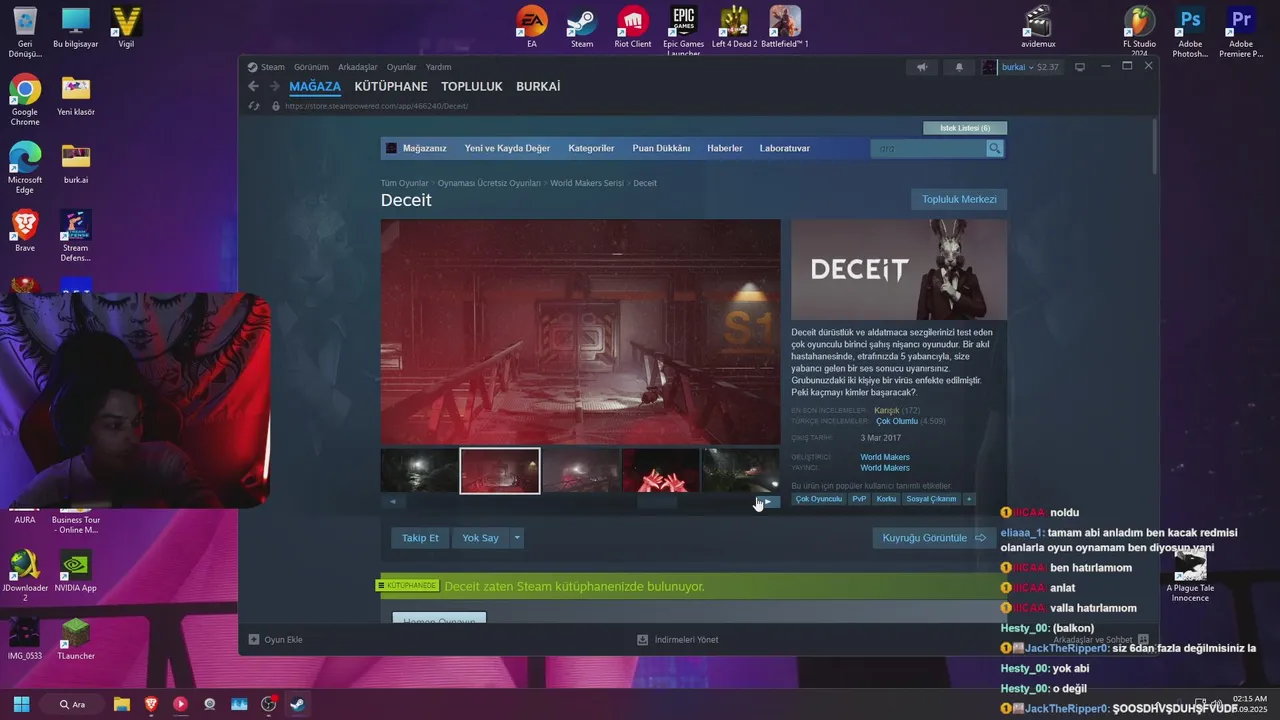1280x720 pixels.
Task: Open Puan Dükkânı
Action: click(x=661, y=148)
